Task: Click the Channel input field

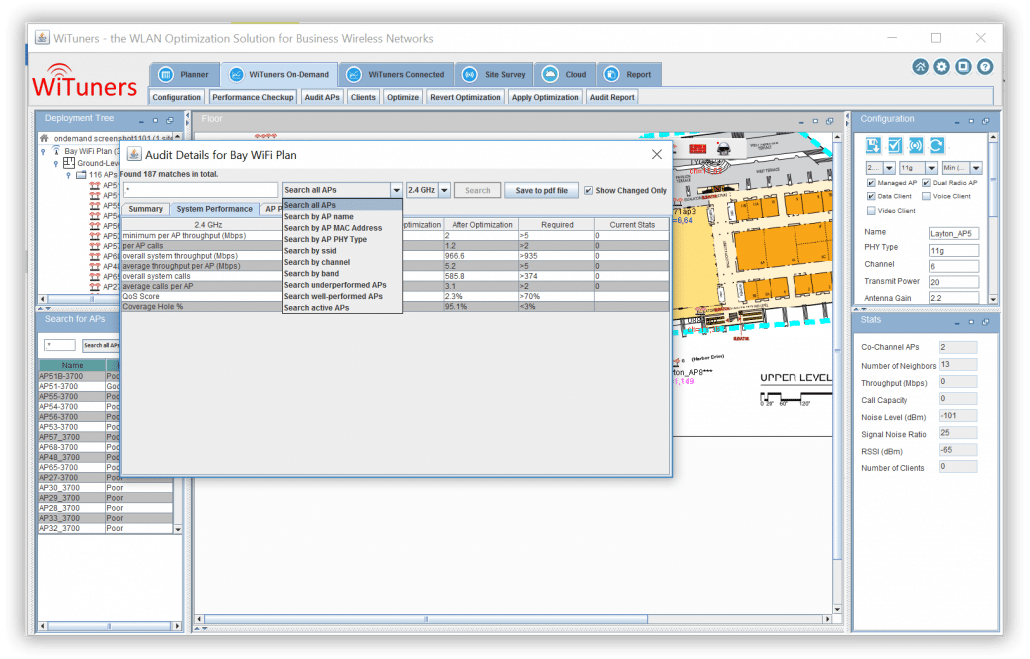Action: point(954,266)
